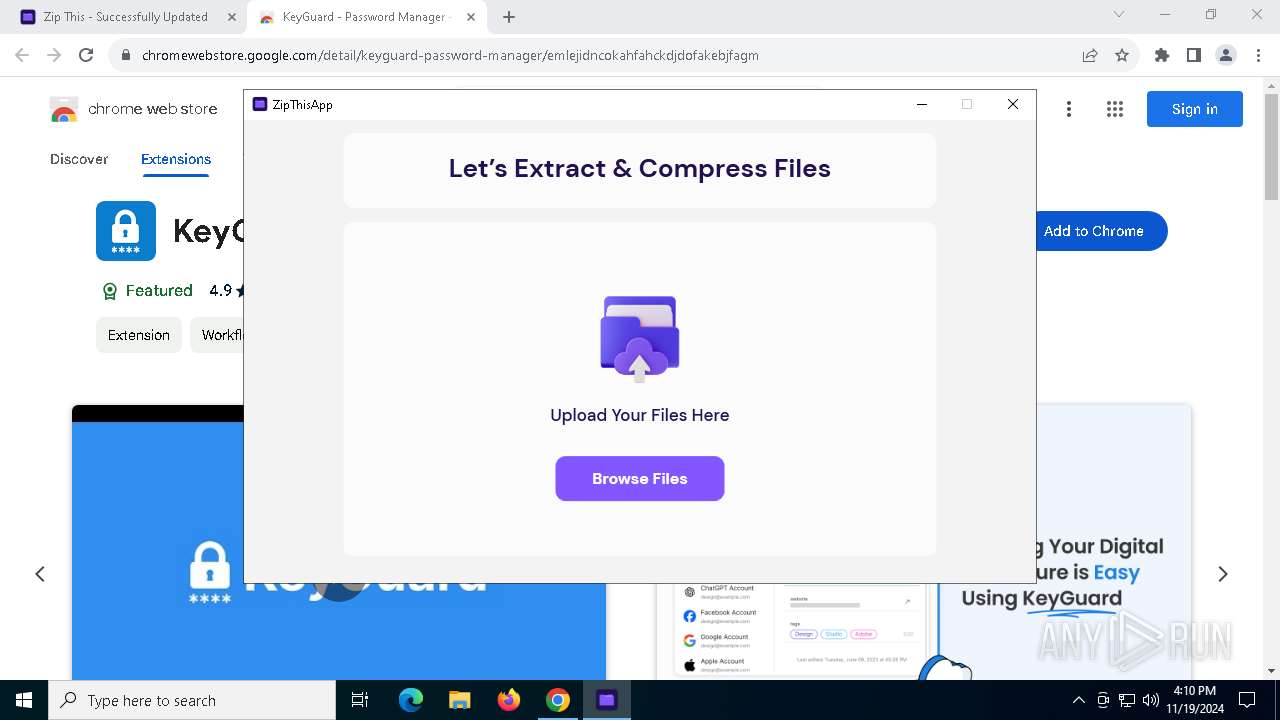The width and height of the screenshot is (1280, 720).
Task: Launch Firefox from taskbar
Action: (509, 700)
